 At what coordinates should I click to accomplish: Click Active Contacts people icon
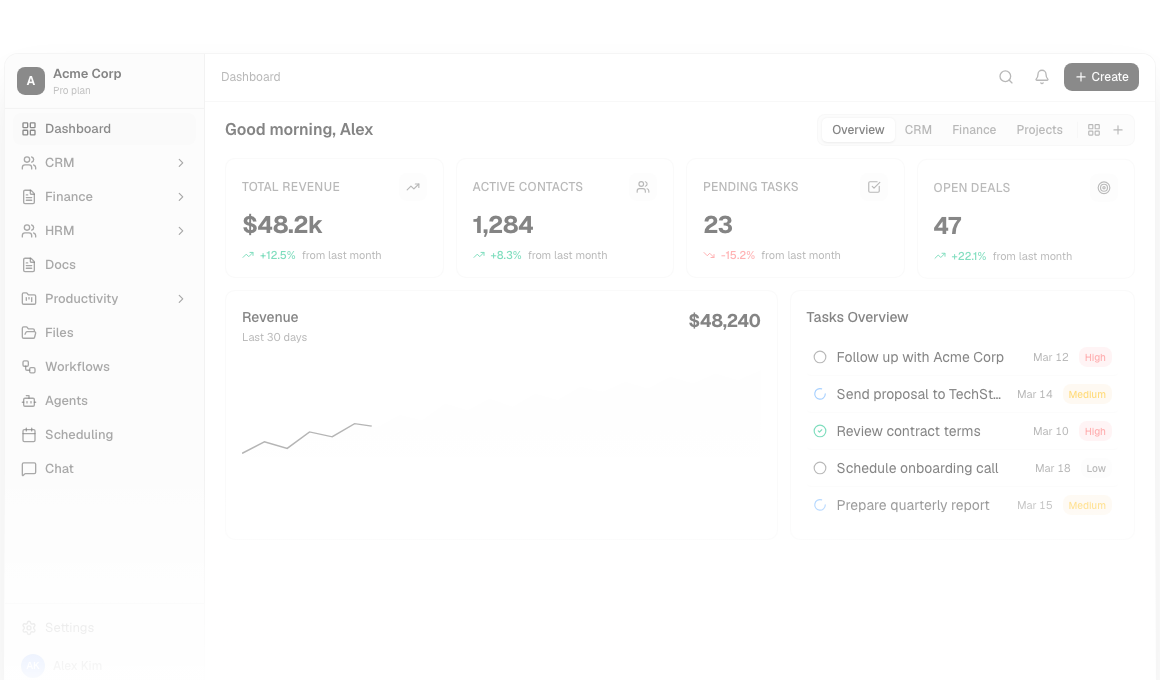643,187
